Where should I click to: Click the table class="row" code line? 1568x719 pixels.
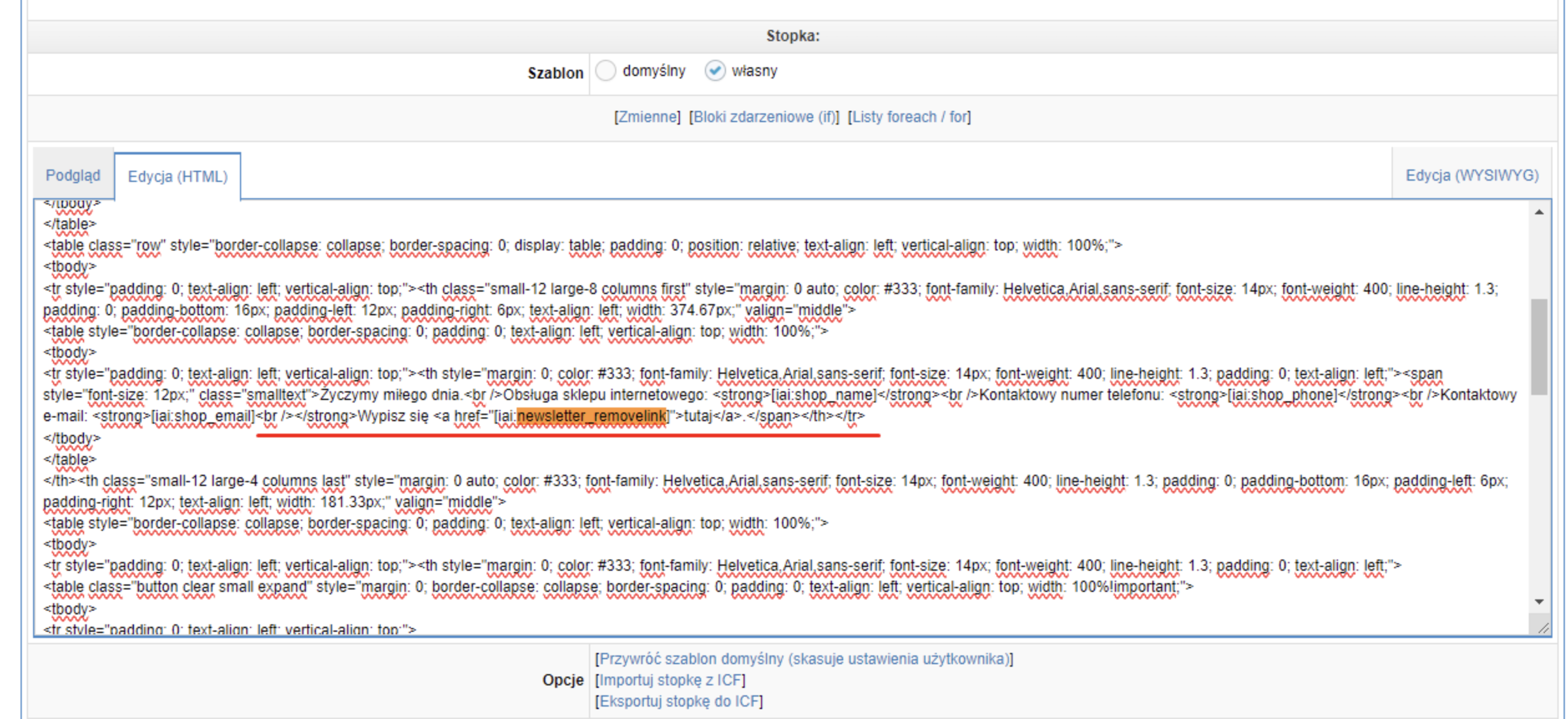(583, 245)
